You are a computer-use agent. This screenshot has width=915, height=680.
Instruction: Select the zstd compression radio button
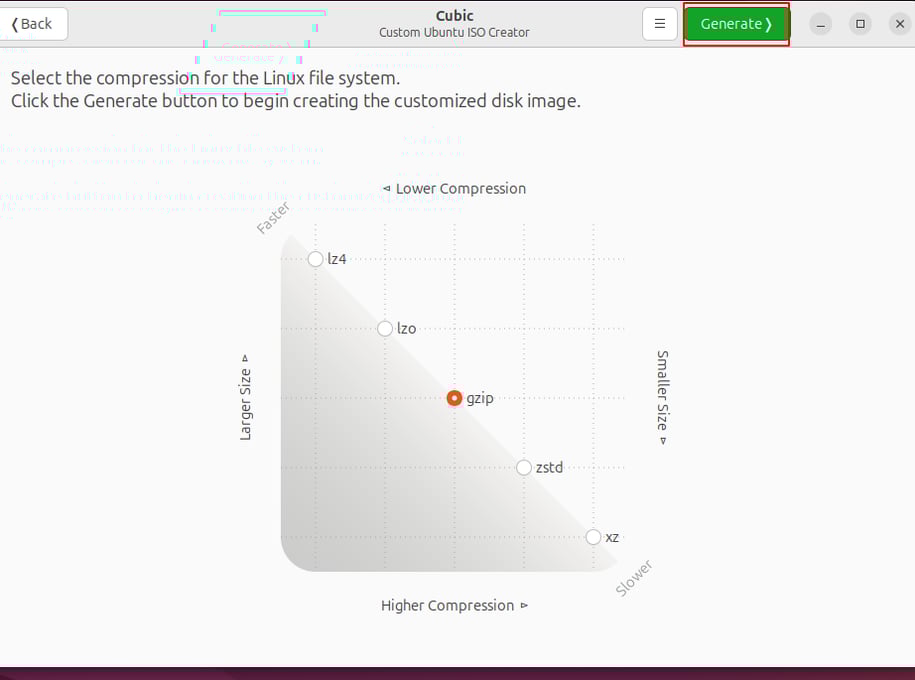coord(524,467)
